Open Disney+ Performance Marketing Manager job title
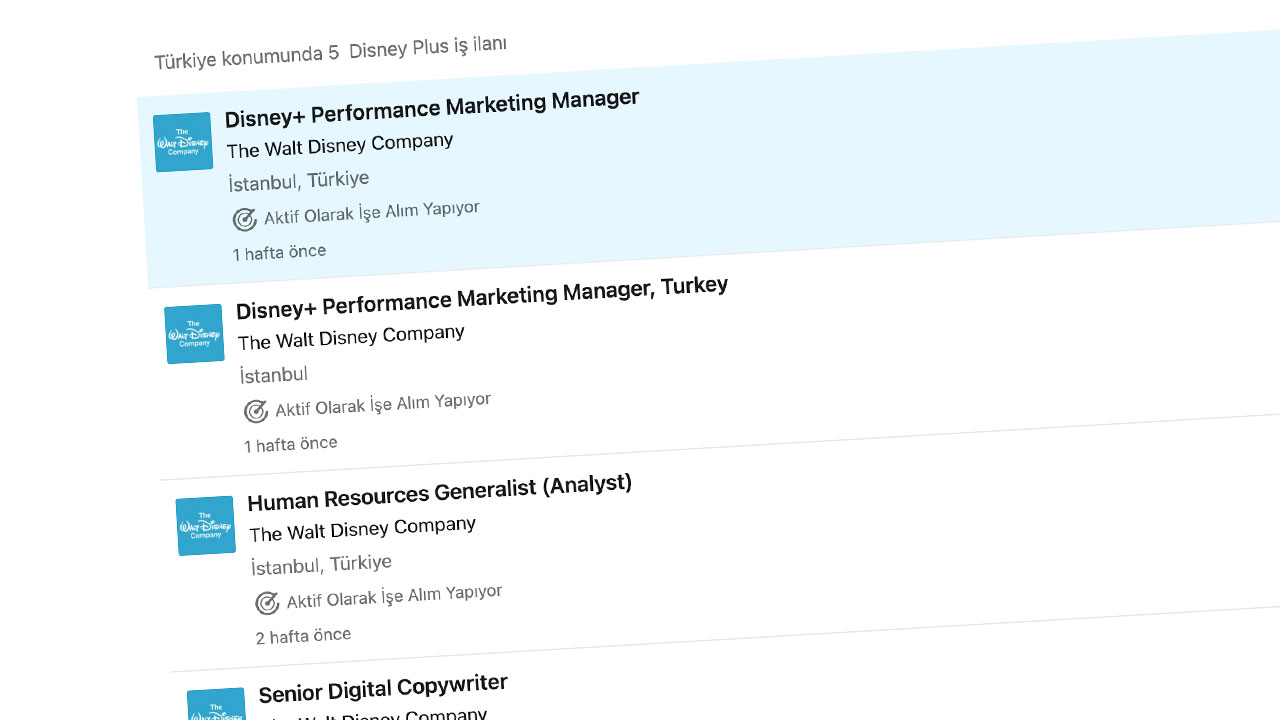1280x720 pixels. coord(432,109)
